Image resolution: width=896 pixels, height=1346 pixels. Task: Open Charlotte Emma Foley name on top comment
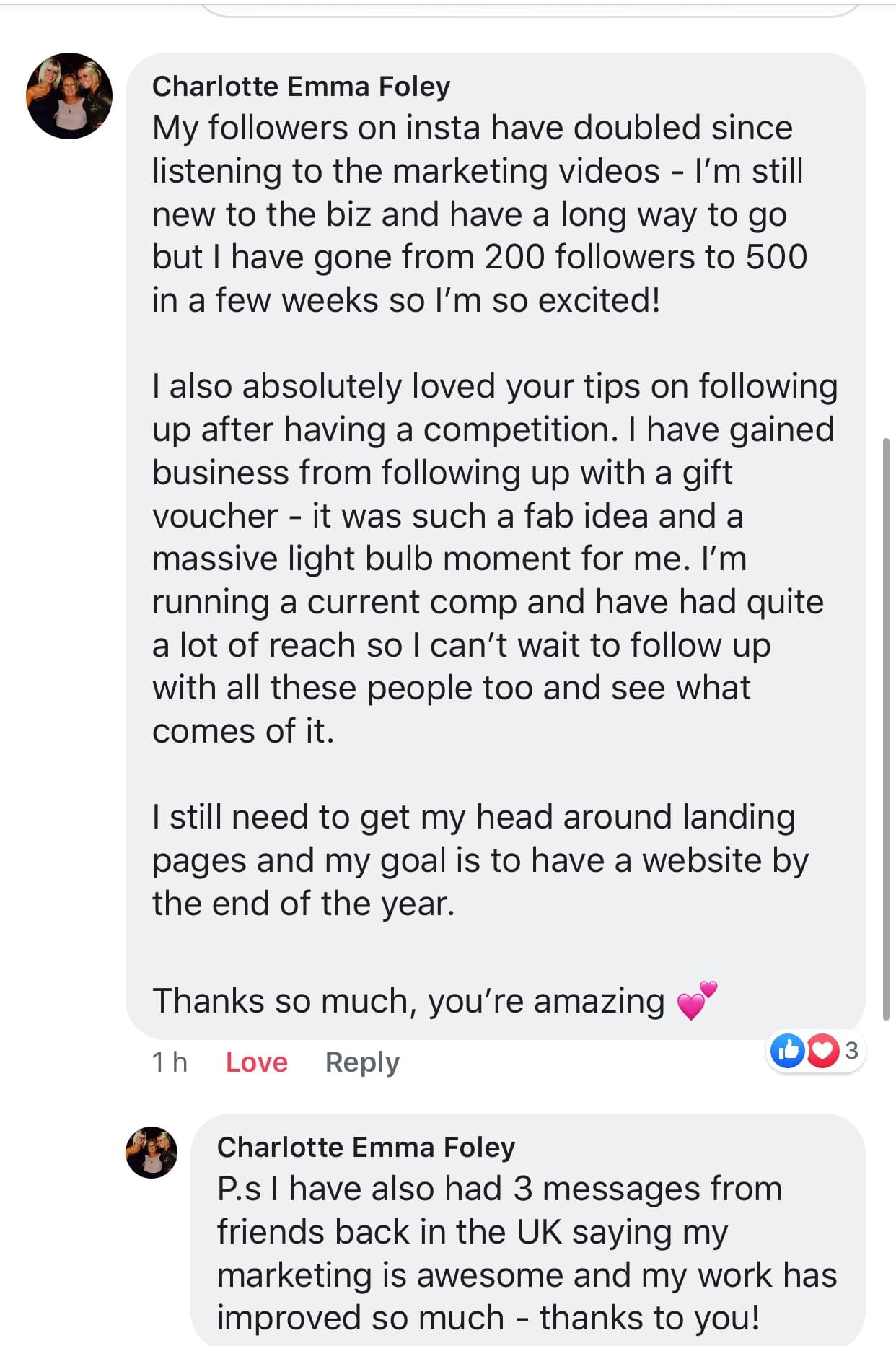coord(301,87)
